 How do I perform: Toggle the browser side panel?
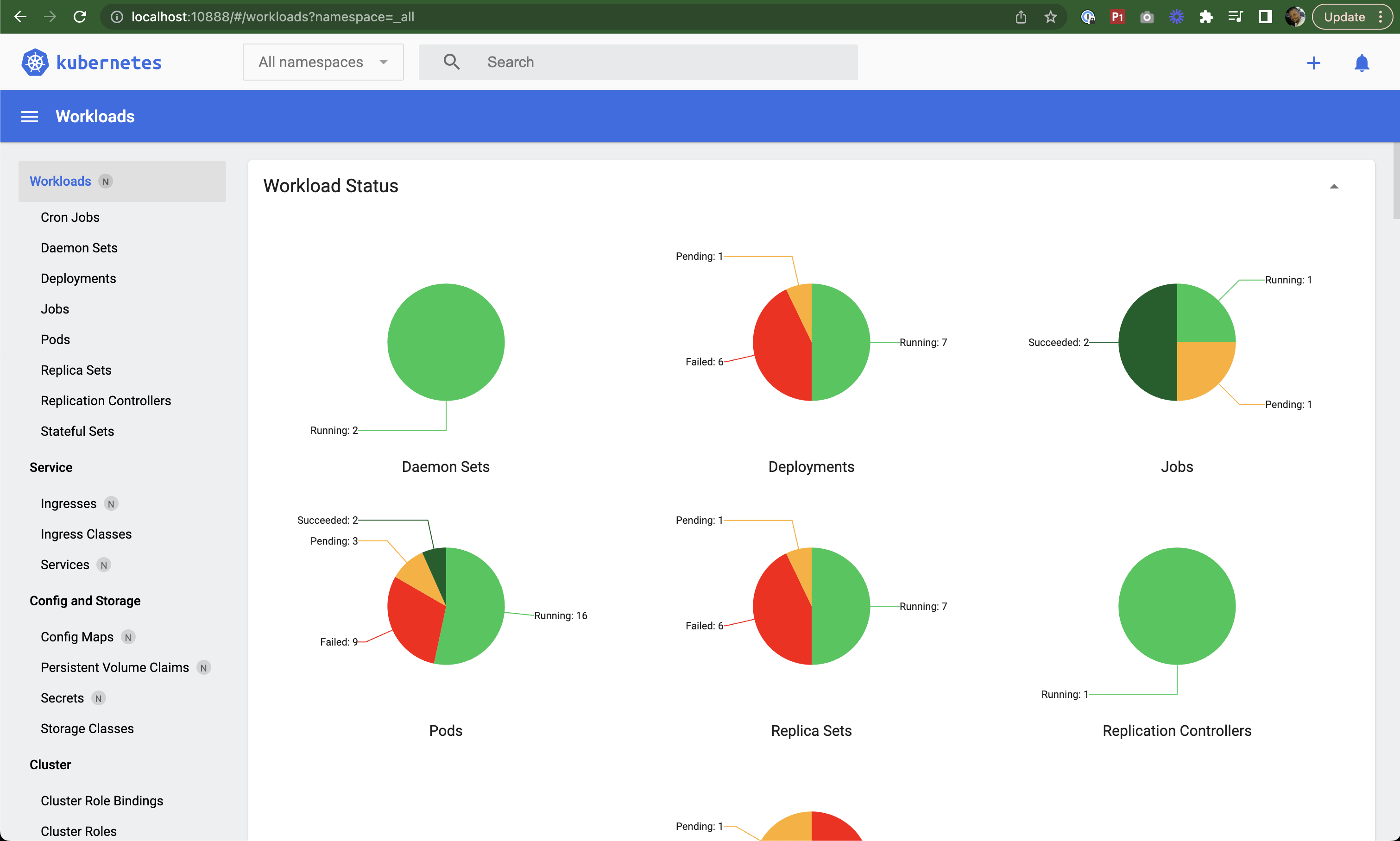pos(1265,17)
